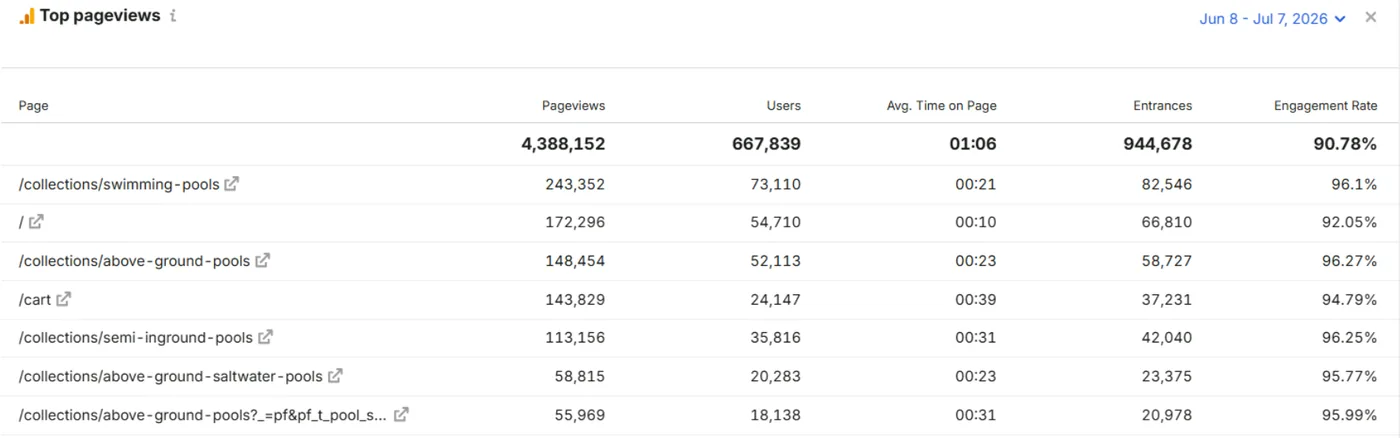The height and width of the screenshot is (438, 1400).
Task: Click entrances value 23,375
Action: pos(1166,376)
